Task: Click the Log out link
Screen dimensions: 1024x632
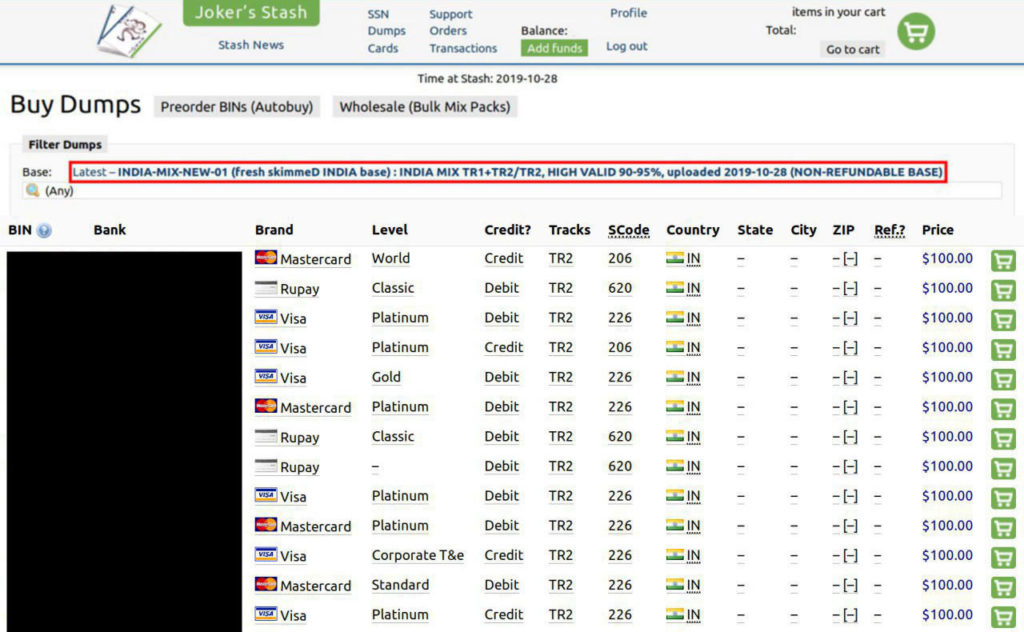Action: (625, 46)
